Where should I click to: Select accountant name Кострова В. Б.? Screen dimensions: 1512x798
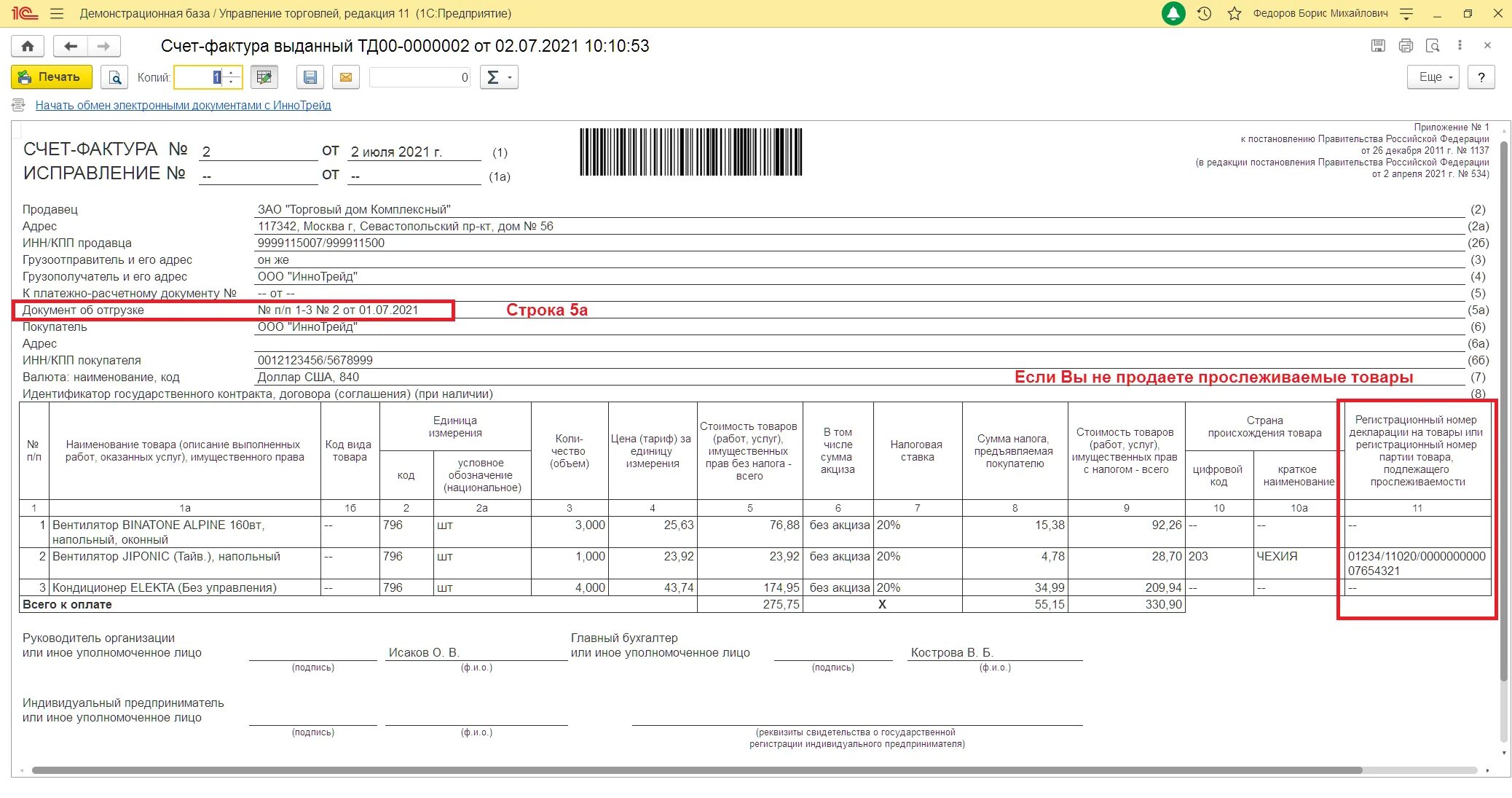pos(952,653)
